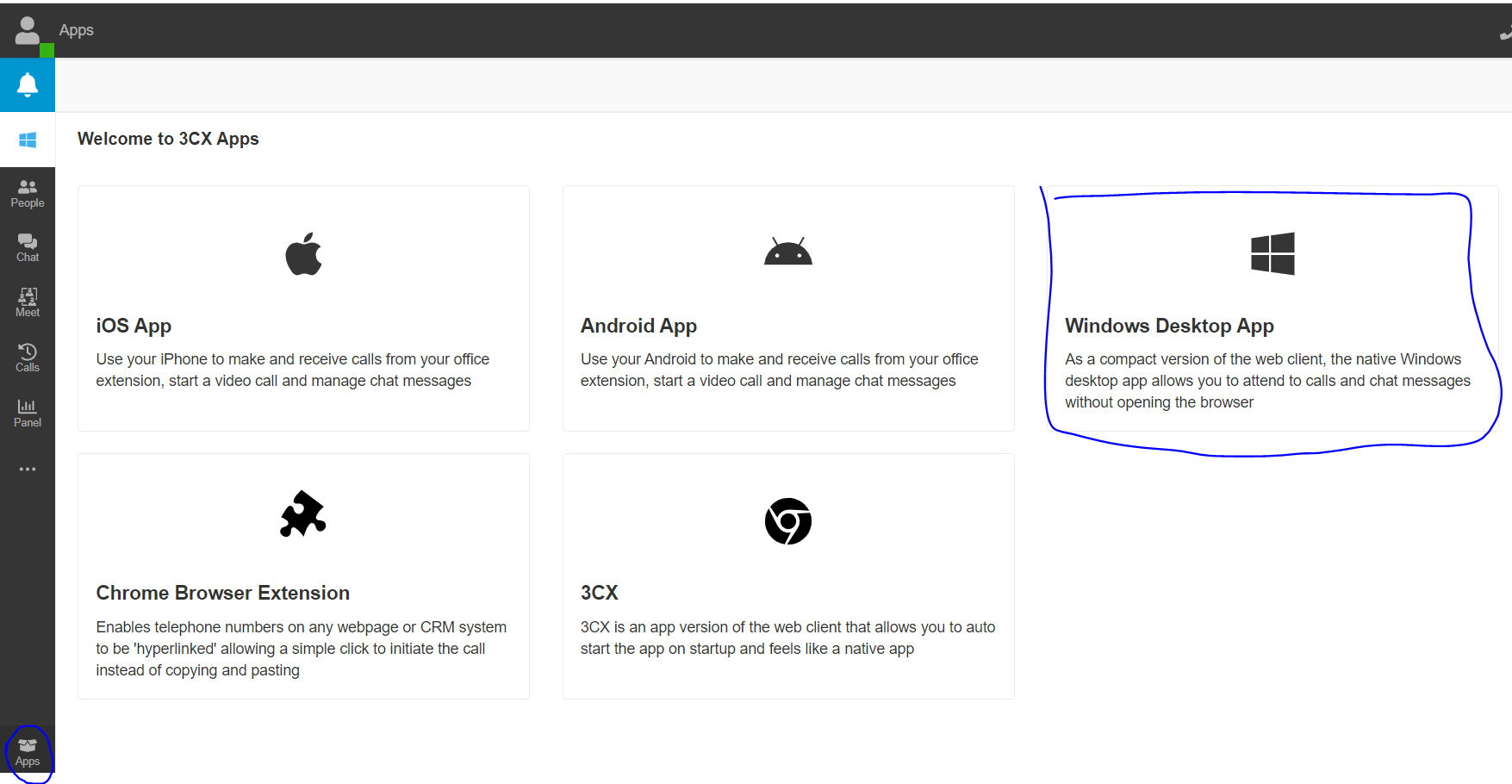The width and height of the screenshot is (1512, 784).
Task: Click the puzzle piece extension icon
Action: pyautogui.click(x=303, y=514)
